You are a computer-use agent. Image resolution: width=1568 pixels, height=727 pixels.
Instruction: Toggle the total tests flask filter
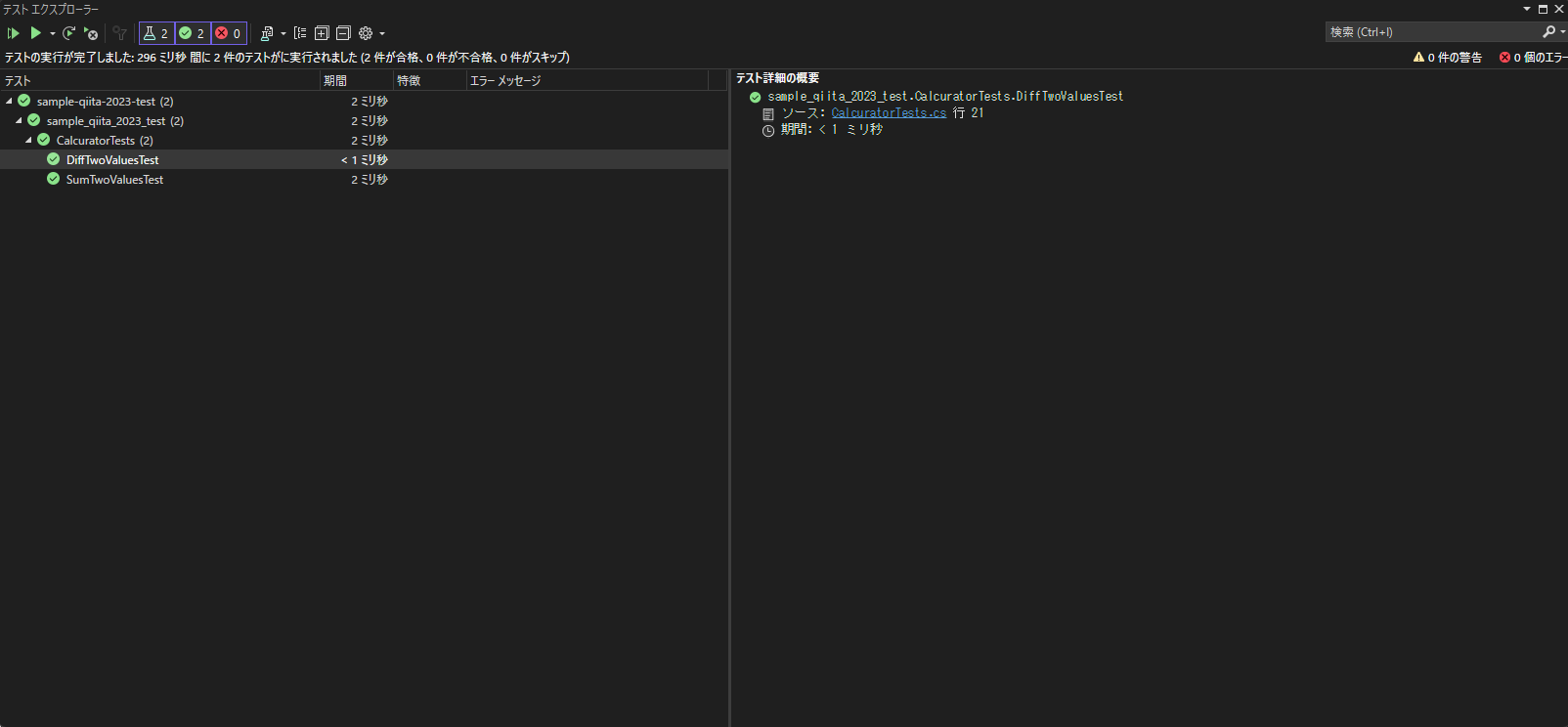(x=156, y=33)
